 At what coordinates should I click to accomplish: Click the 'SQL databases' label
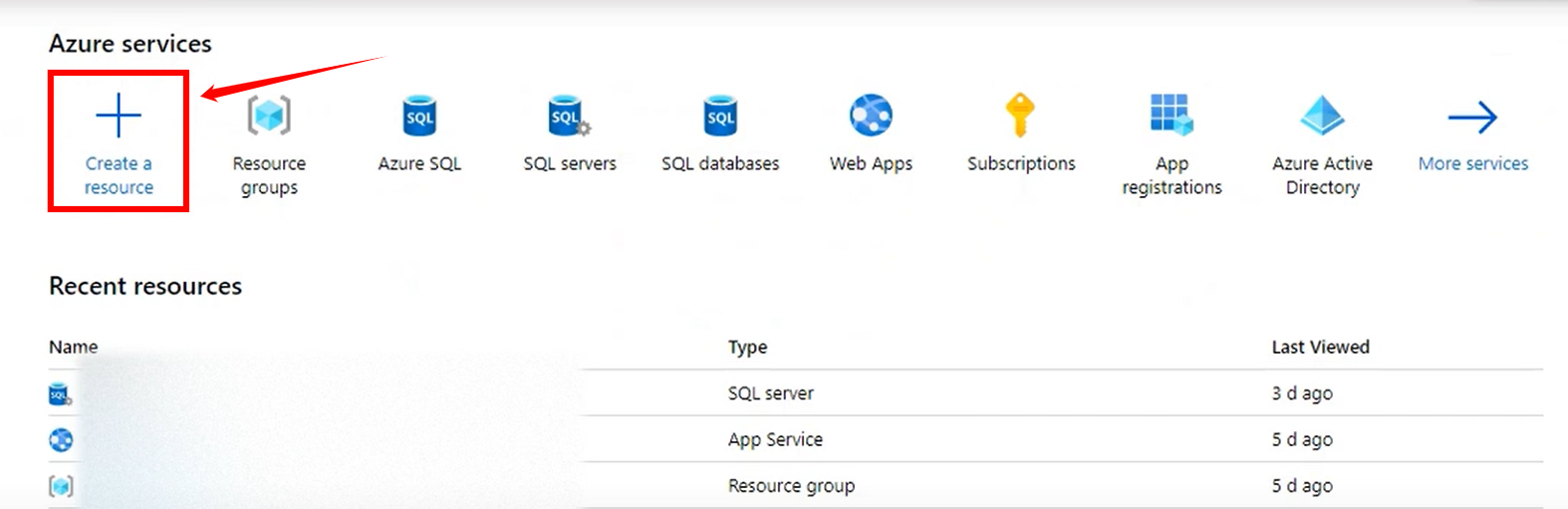pos(720,163)
